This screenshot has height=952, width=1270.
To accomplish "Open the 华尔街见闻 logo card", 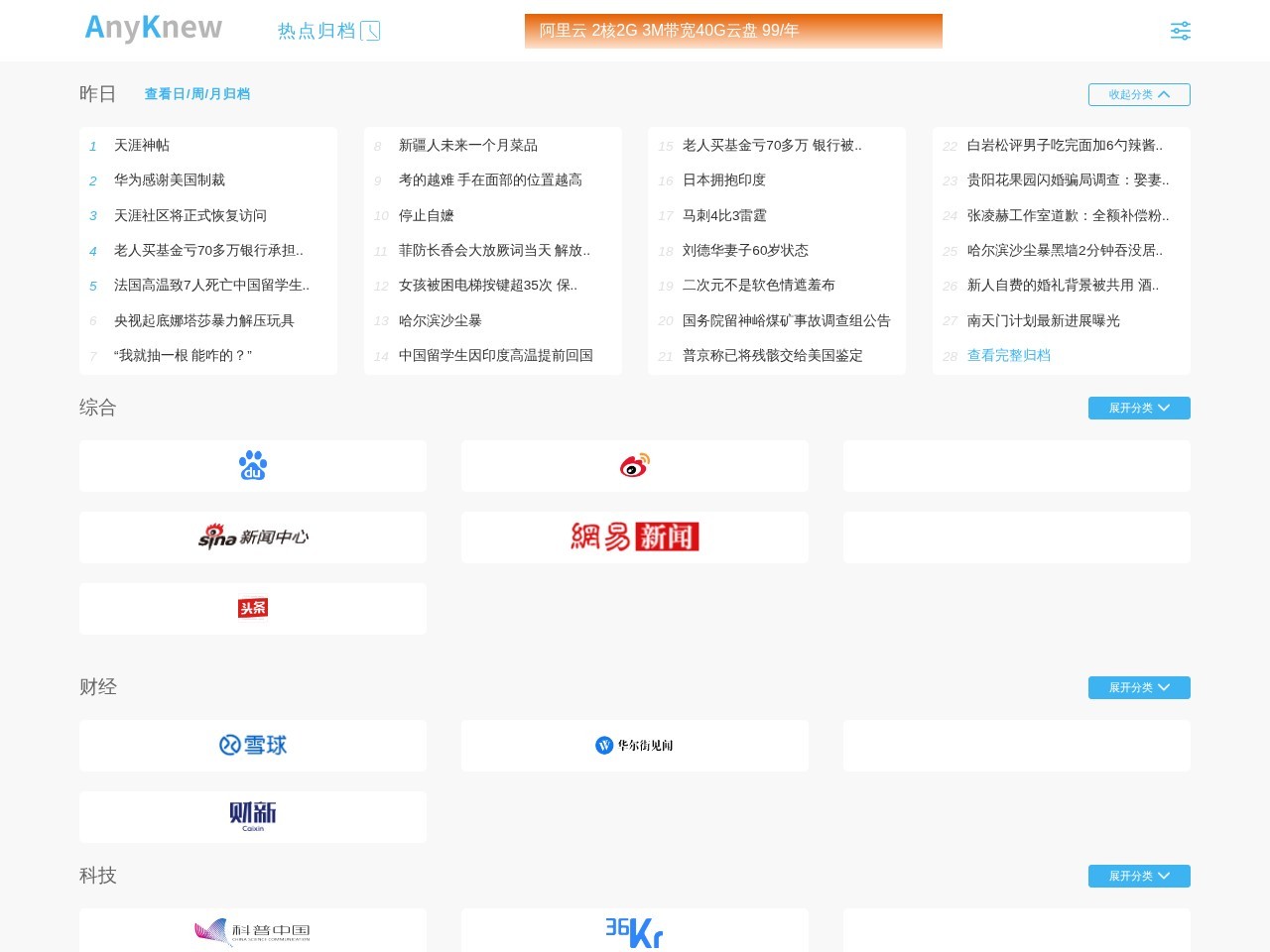I will (x=635, y=746).
